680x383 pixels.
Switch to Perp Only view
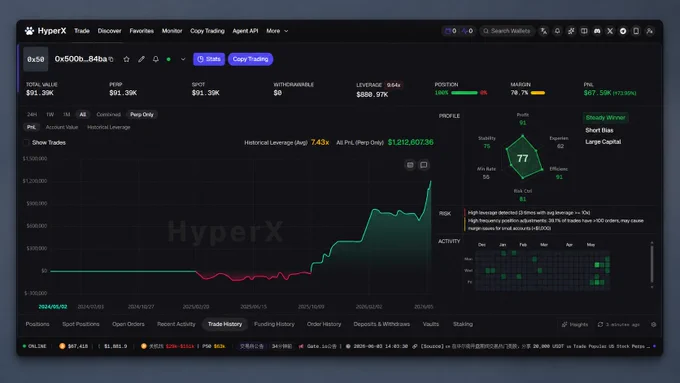(142, 115)
